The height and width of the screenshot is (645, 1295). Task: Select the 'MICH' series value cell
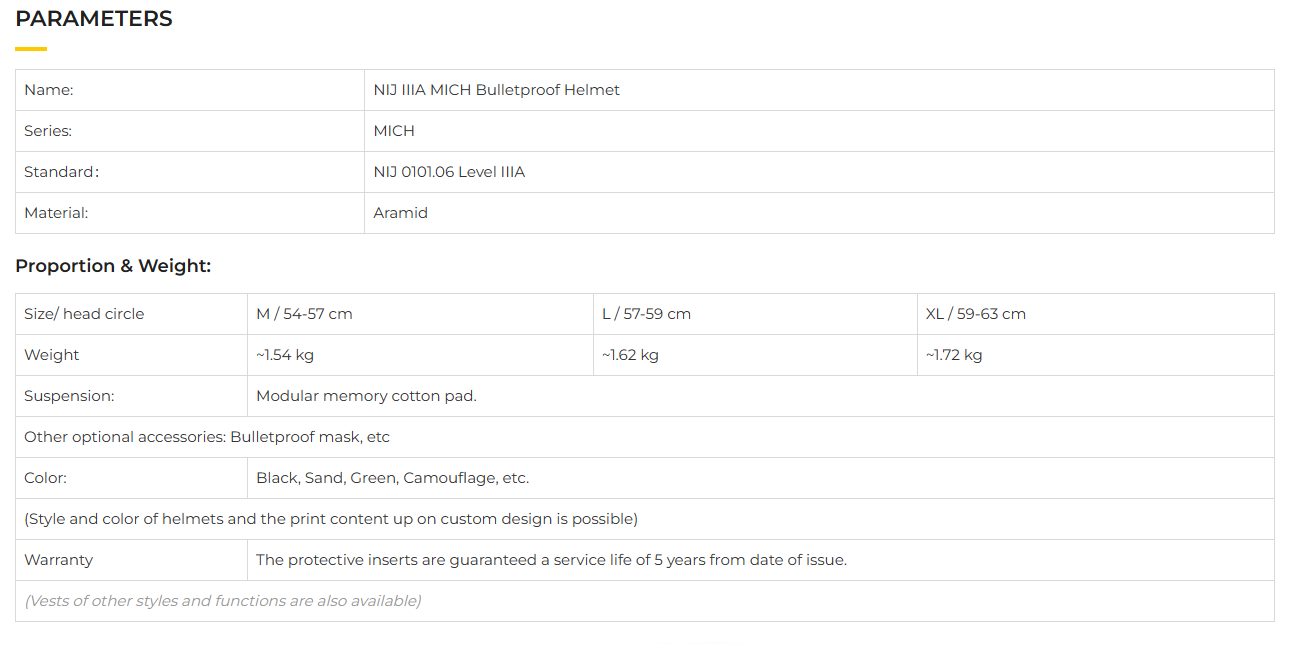click(394, 131)
